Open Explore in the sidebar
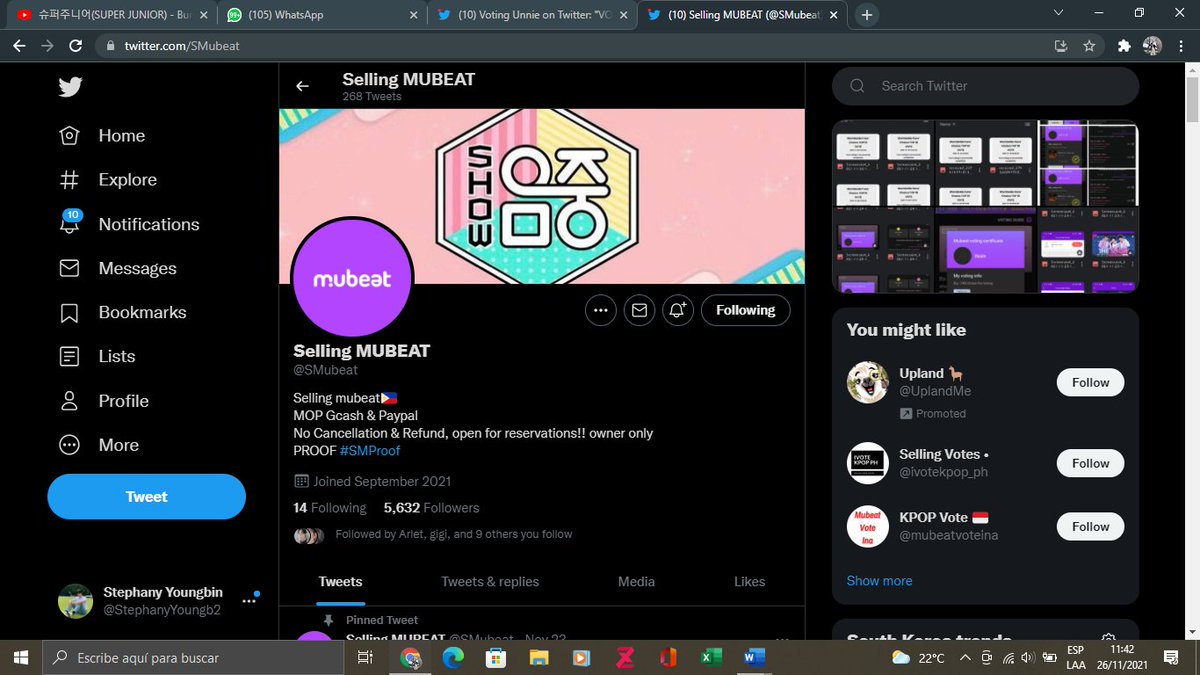Viewport: 1200px width, 675px height. pos(108,180)
